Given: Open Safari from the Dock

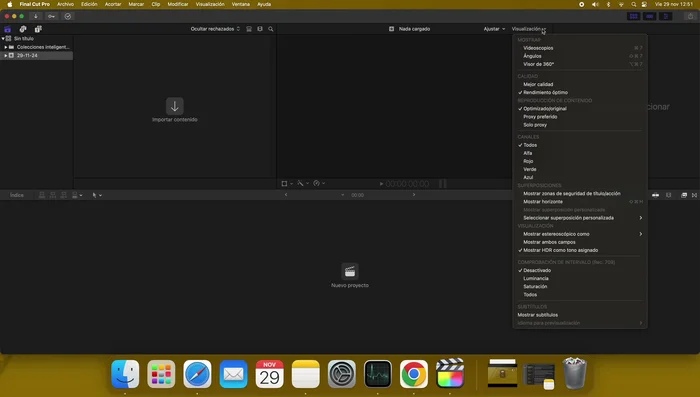Looking at the screenshot, I should point(197,373).
